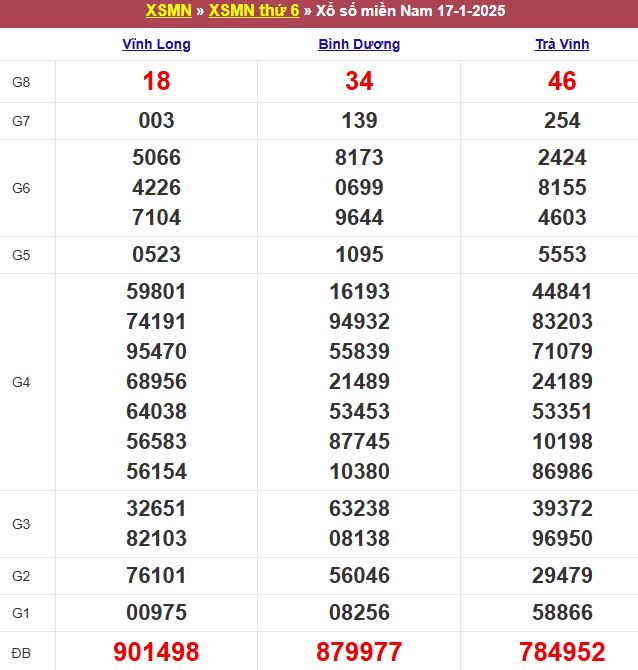638x670 pixels.
Task: Click G5 number 0523
Action: point(156,254)
